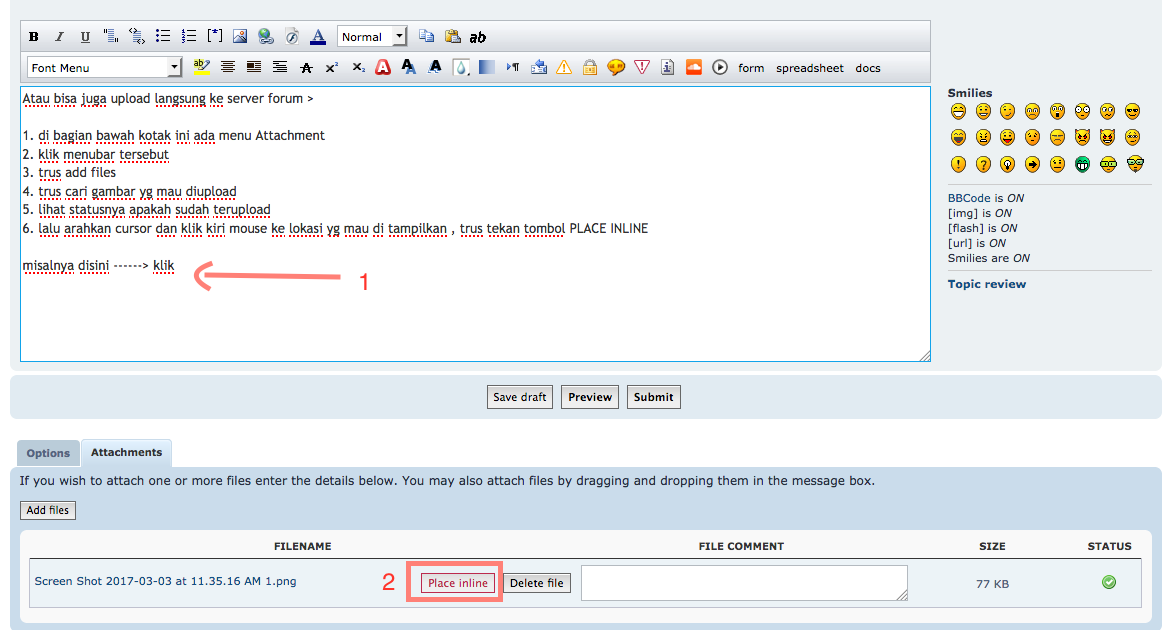Insert a URL link with globe icon
Viewport: 1173px width, 630px height.
[265, 37]
